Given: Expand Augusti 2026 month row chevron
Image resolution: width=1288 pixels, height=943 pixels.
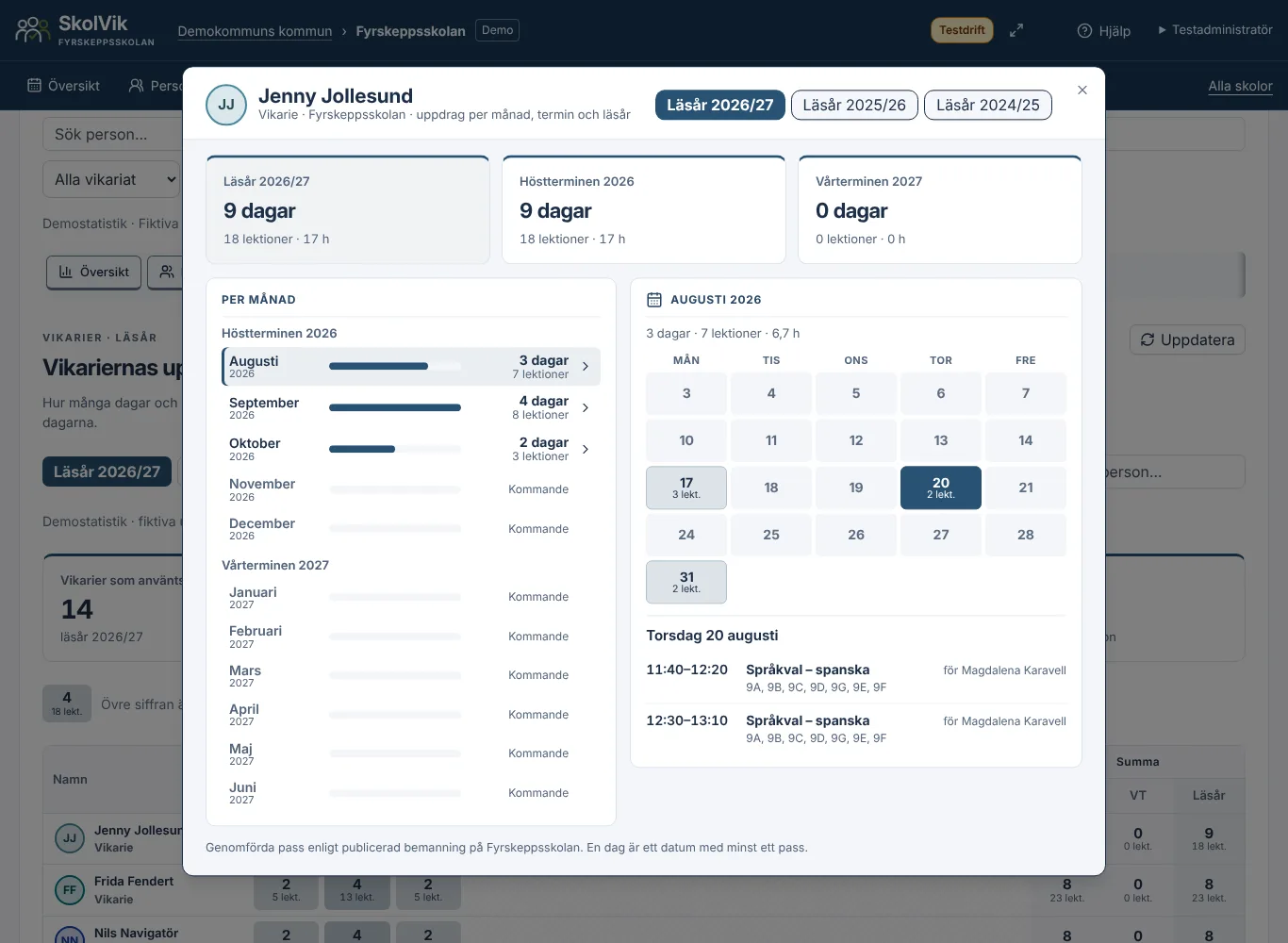Looking at the screenshot, I should point(586,367).
